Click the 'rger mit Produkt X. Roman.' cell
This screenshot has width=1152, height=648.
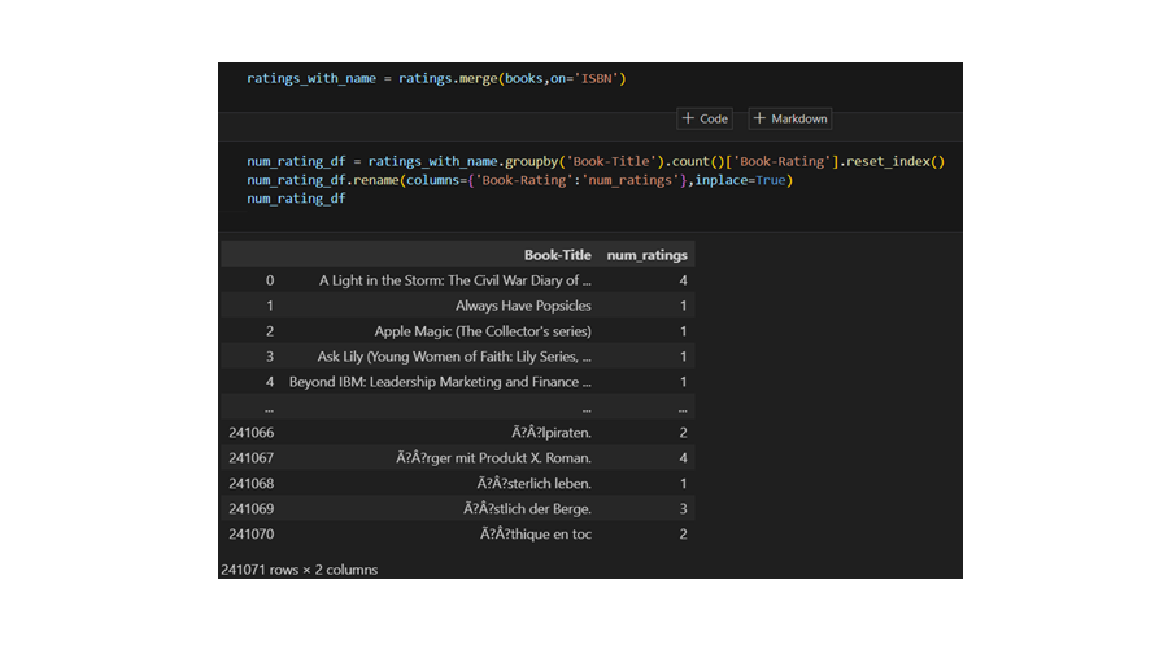pos(493,458)
